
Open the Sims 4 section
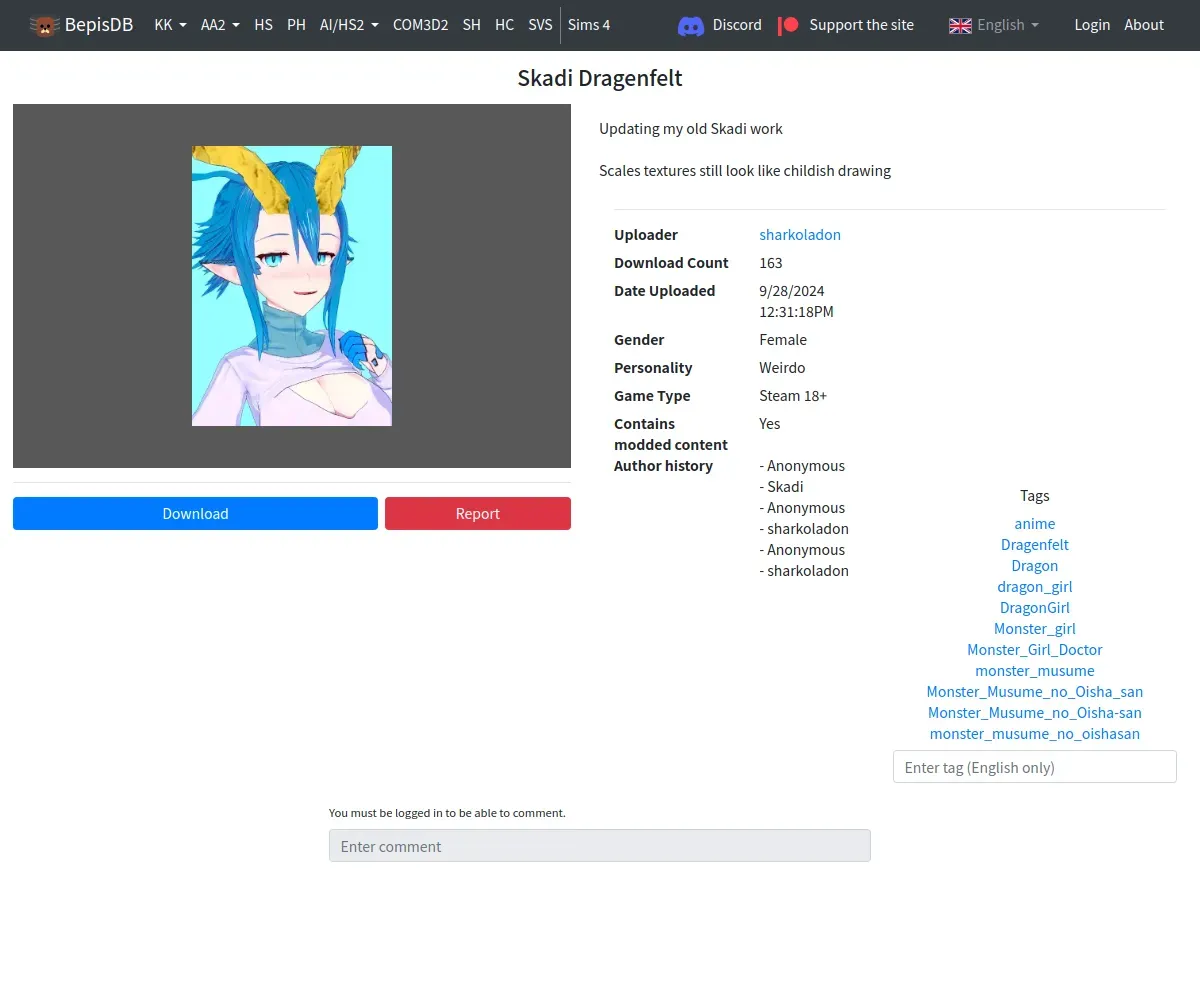click(x=589, y=25)
